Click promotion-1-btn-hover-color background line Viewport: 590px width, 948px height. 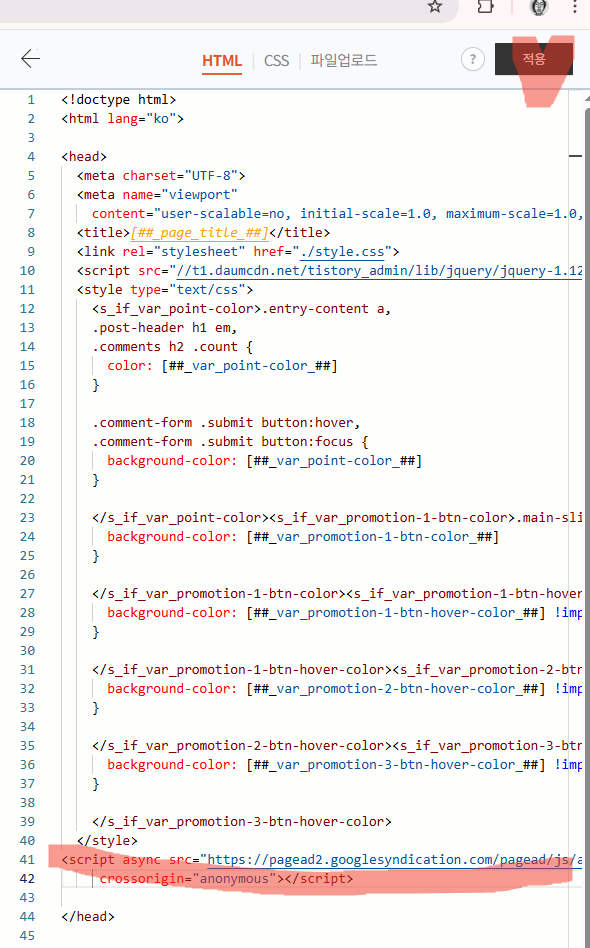345,612
